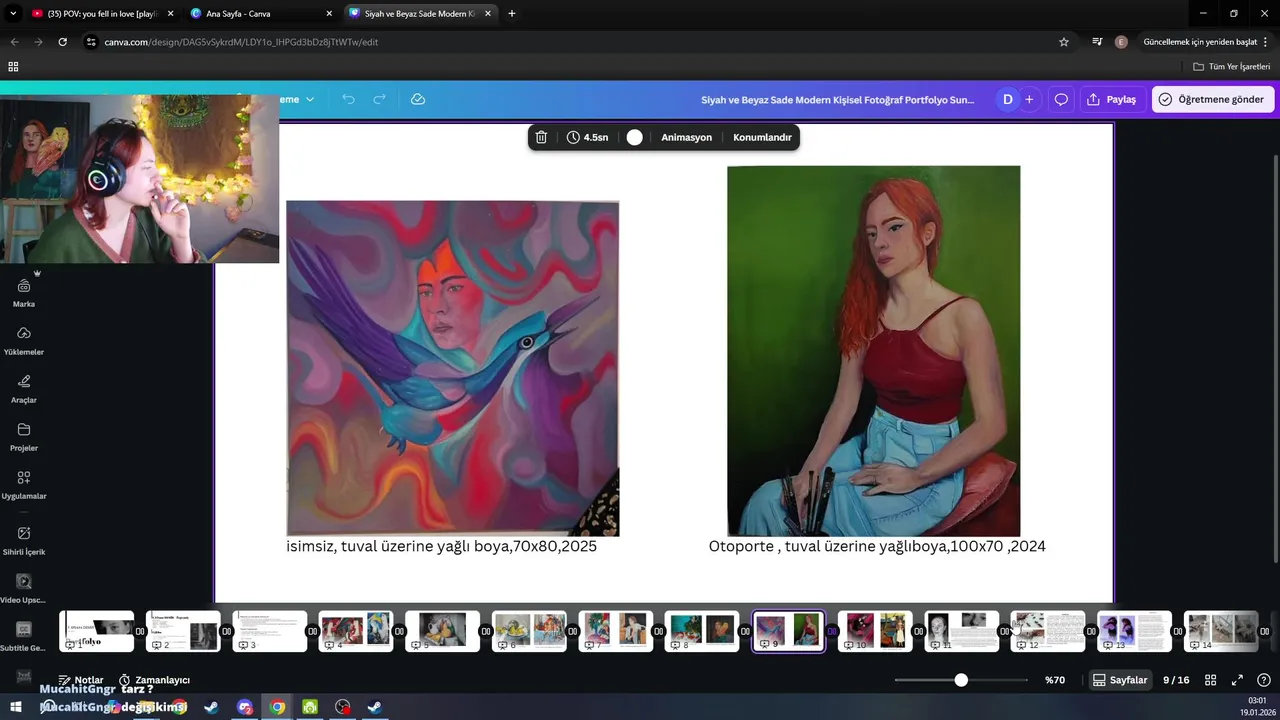The image size is (1280, 720).
Task: Open the Zamanlayıcı timer
Action: pyautogui.click(x=154, y=680)
